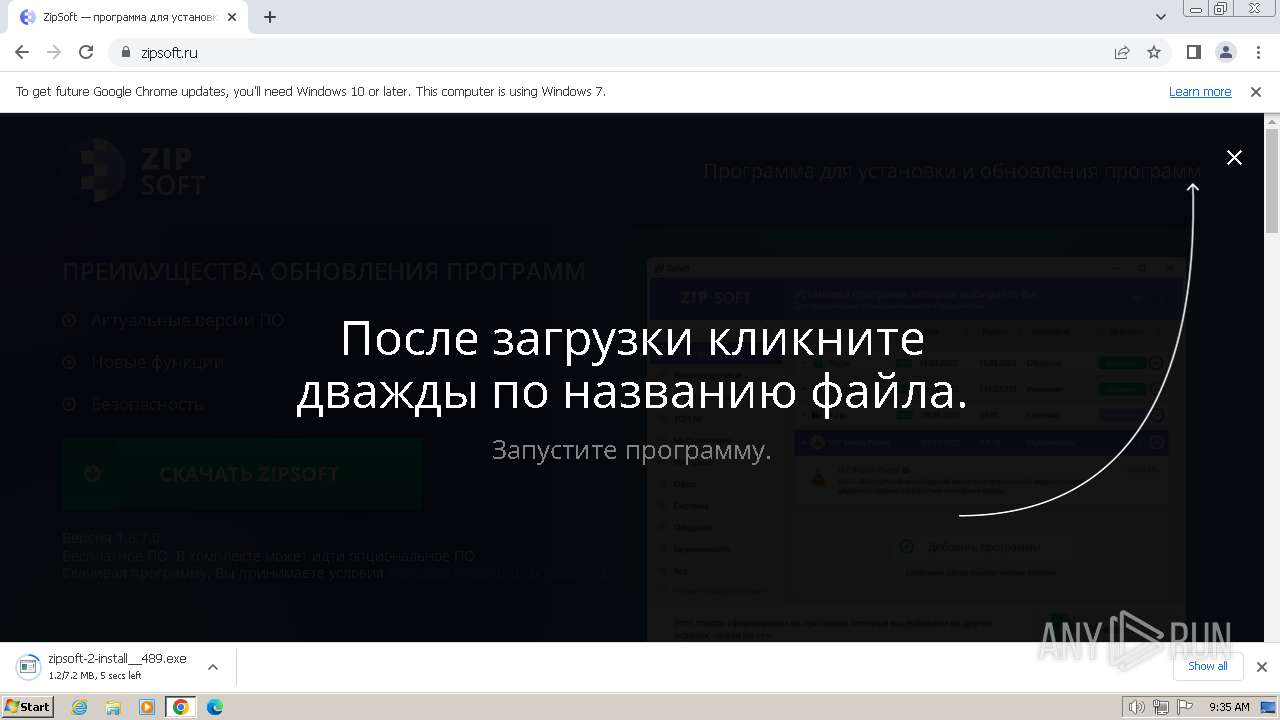Click the browser forward arrow
Viewport: 1280px width, 720px height.
54,52
